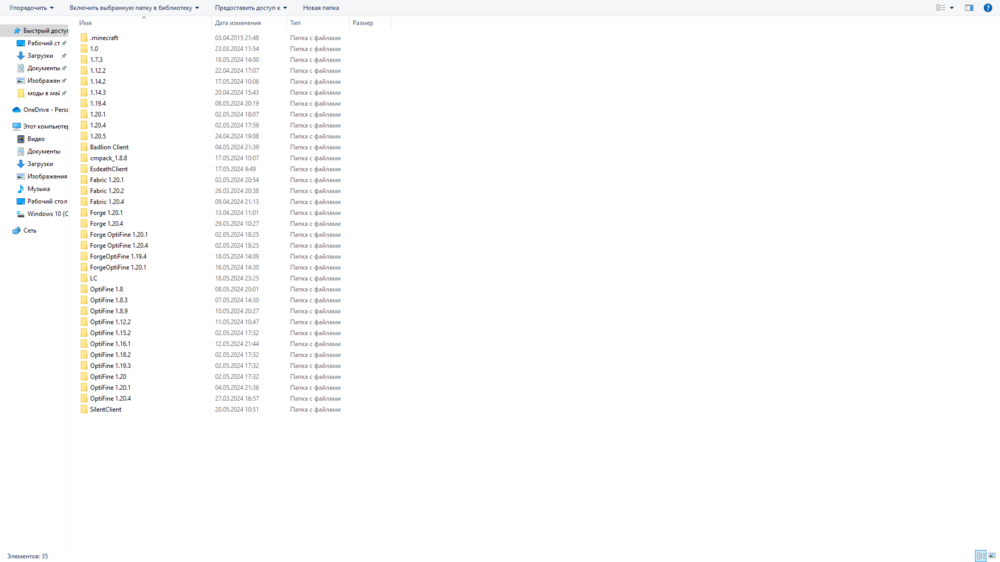Select folder name Forge OptiFine 1.20.4

pos(119,246)
